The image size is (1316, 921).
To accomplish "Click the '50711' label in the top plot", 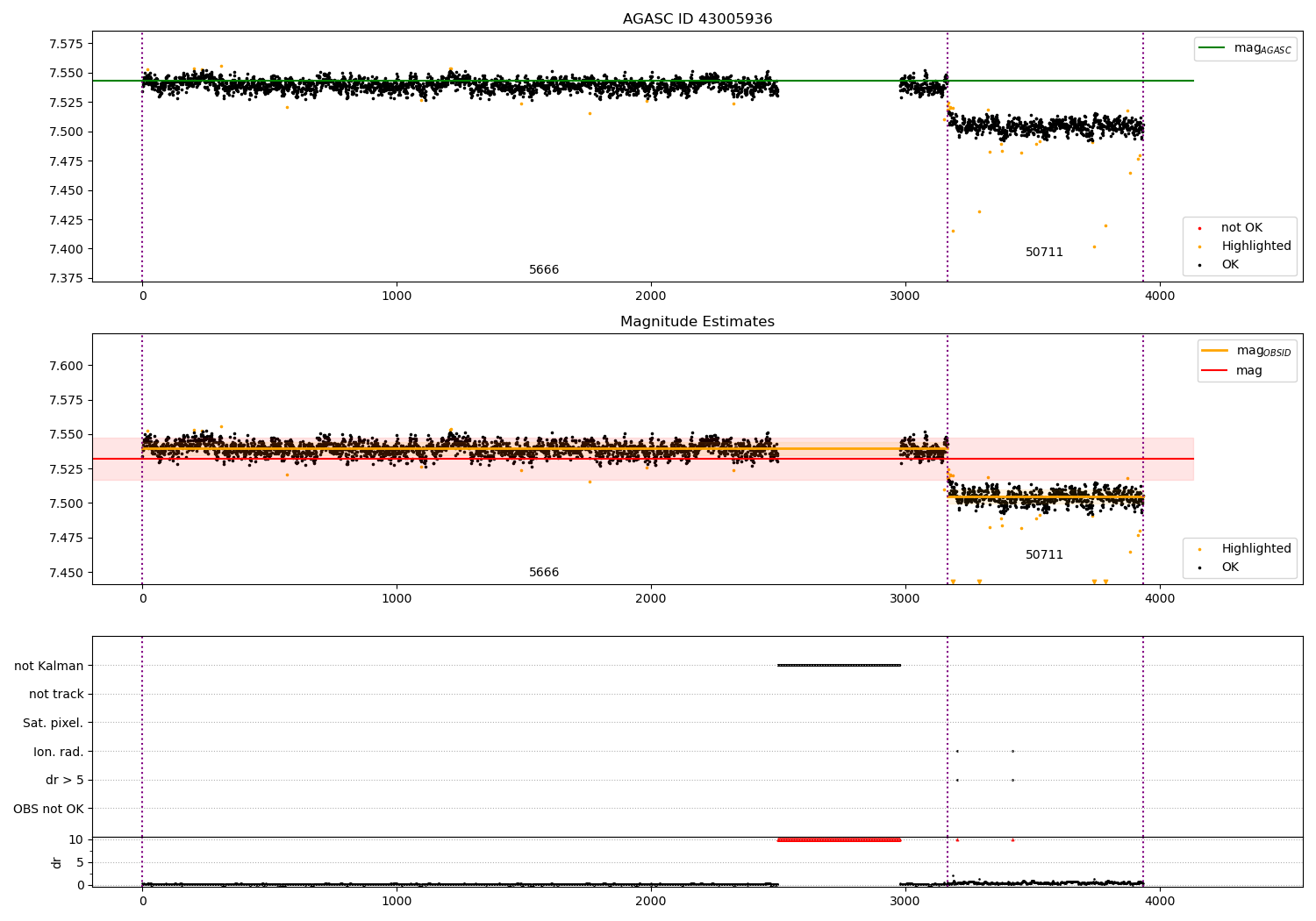I will (x=1044, y=252).
